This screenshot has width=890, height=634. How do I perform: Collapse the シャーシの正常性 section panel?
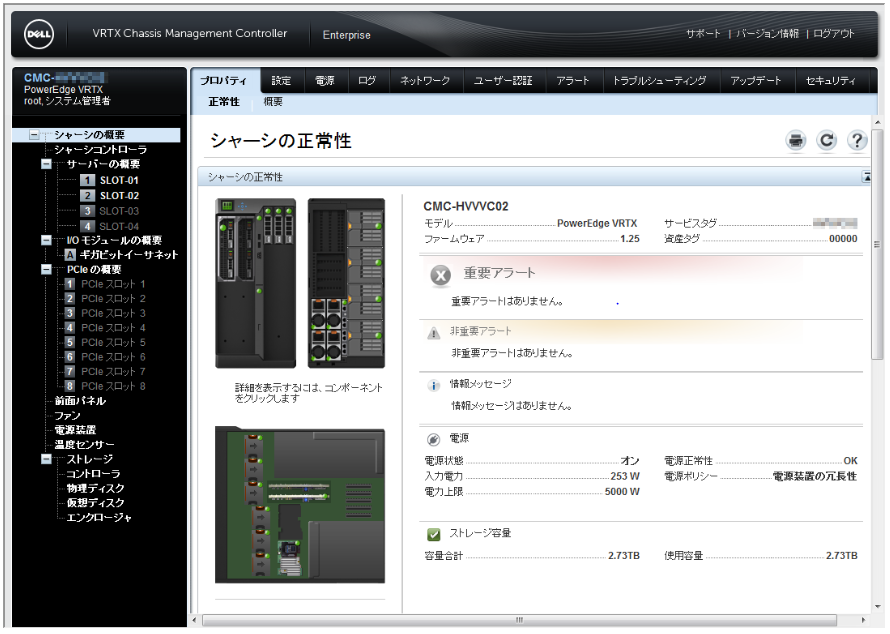pos(867,177)
